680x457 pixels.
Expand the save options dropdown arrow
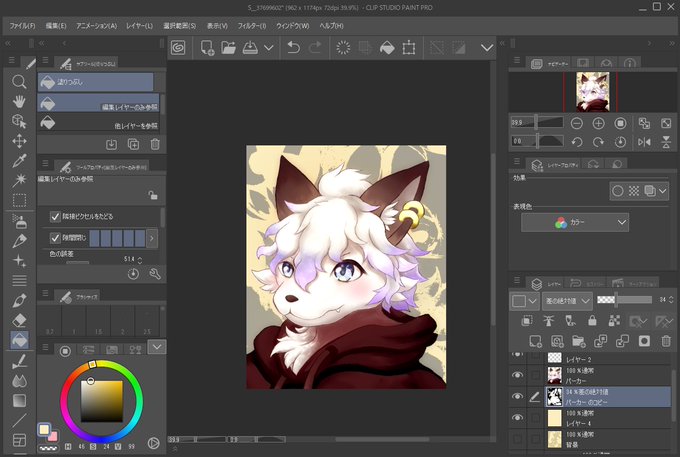[269, 48]
